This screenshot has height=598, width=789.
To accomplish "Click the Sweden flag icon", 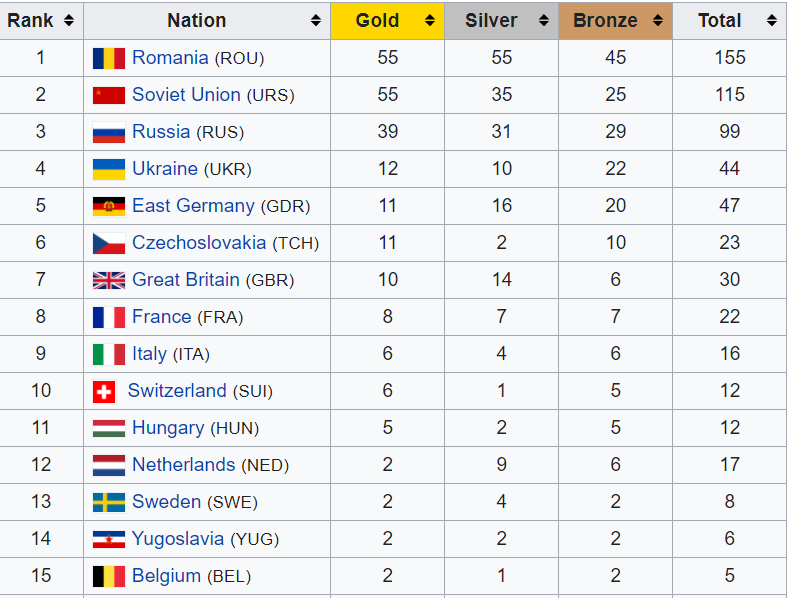I will (x=109, y=502).
